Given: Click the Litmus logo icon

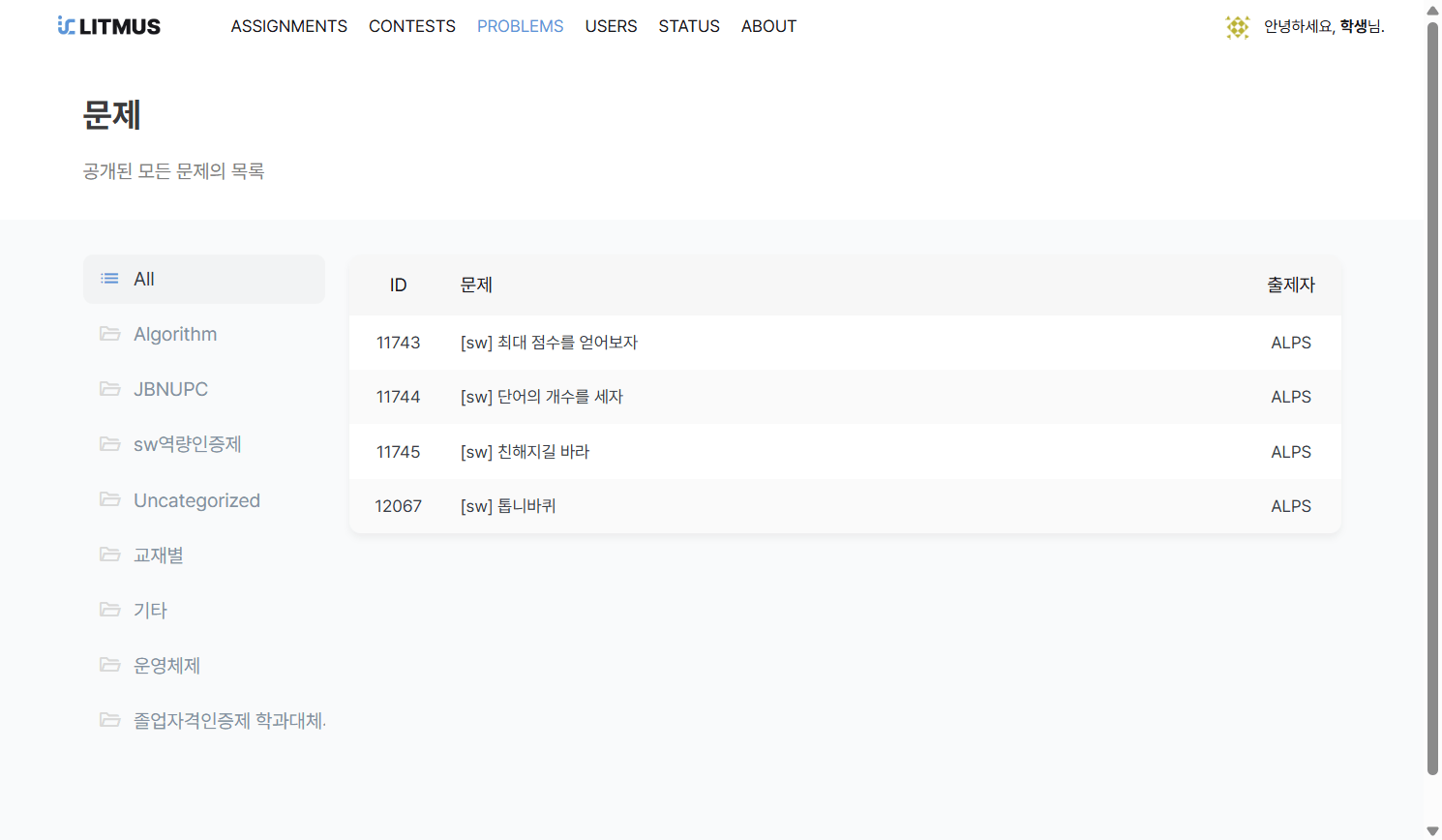Looking at the screenshot, I should [66, 26].
